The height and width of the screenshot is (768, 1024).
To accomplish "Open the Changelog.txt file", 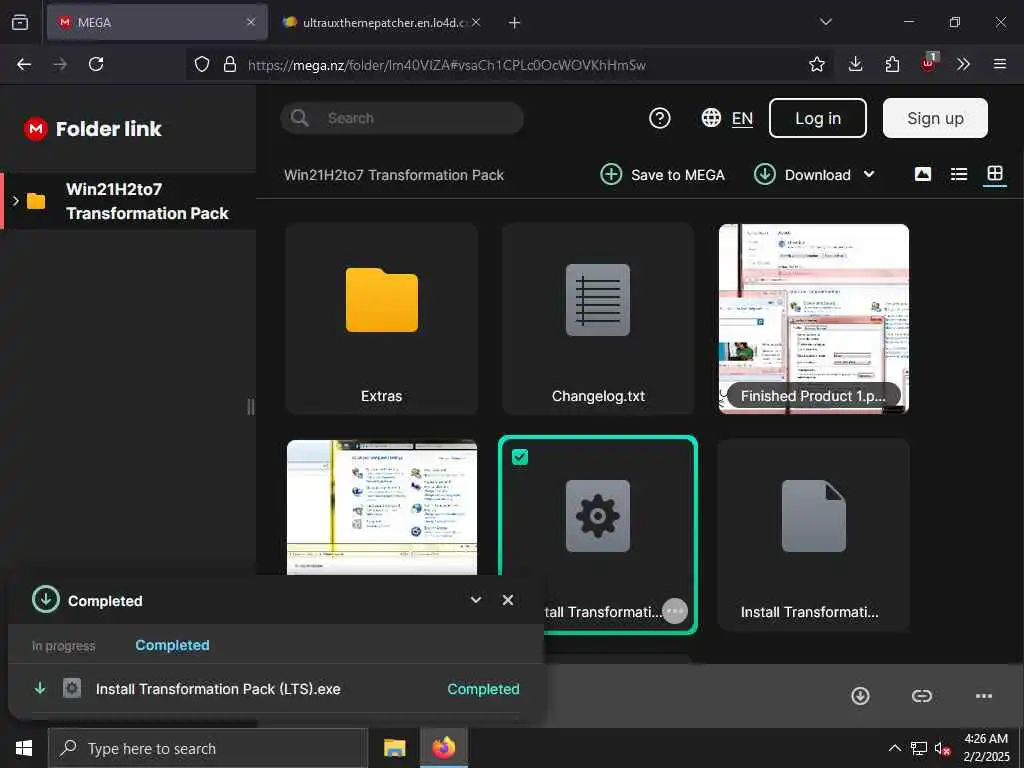I will coord(598,319).
